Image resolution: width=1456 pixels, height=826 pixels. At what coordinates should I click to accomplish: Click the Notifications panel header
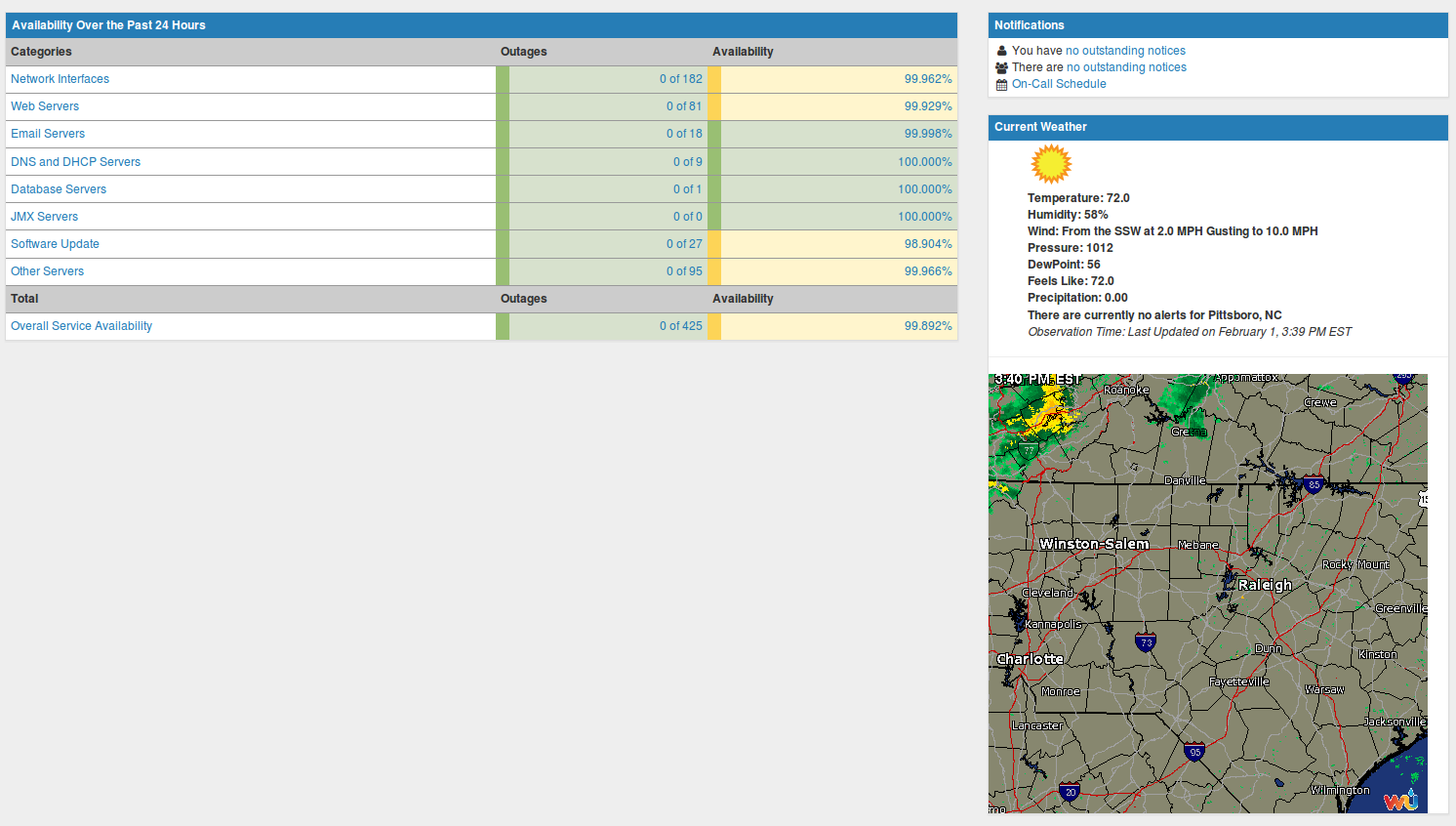pyautogui.click(x=1218, y=25)
